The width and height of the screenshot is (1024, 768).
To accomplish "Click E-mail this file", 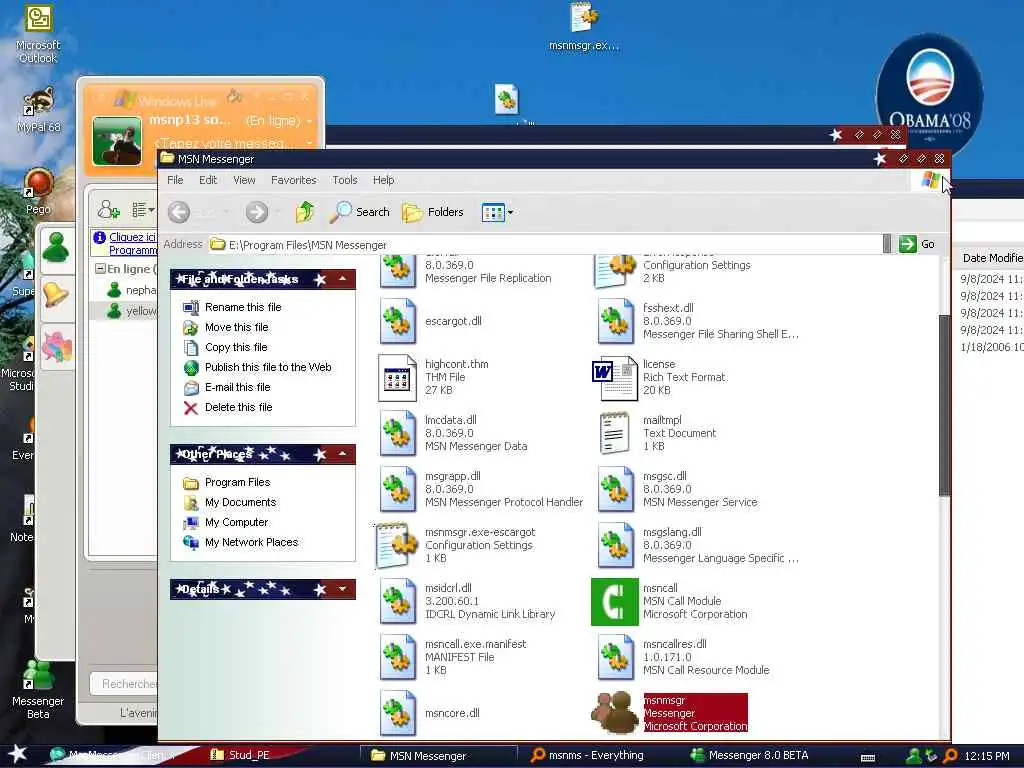I will [227, 387].
